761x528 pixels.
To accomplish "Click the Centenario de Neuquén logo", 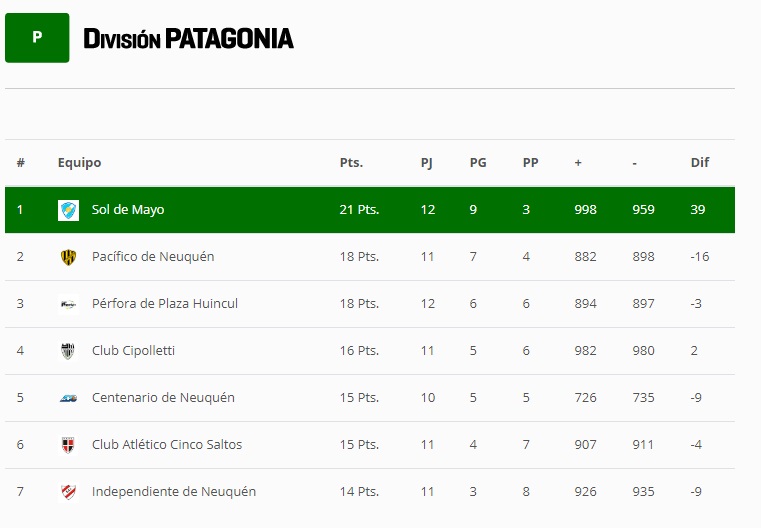I will click(68, 398).
